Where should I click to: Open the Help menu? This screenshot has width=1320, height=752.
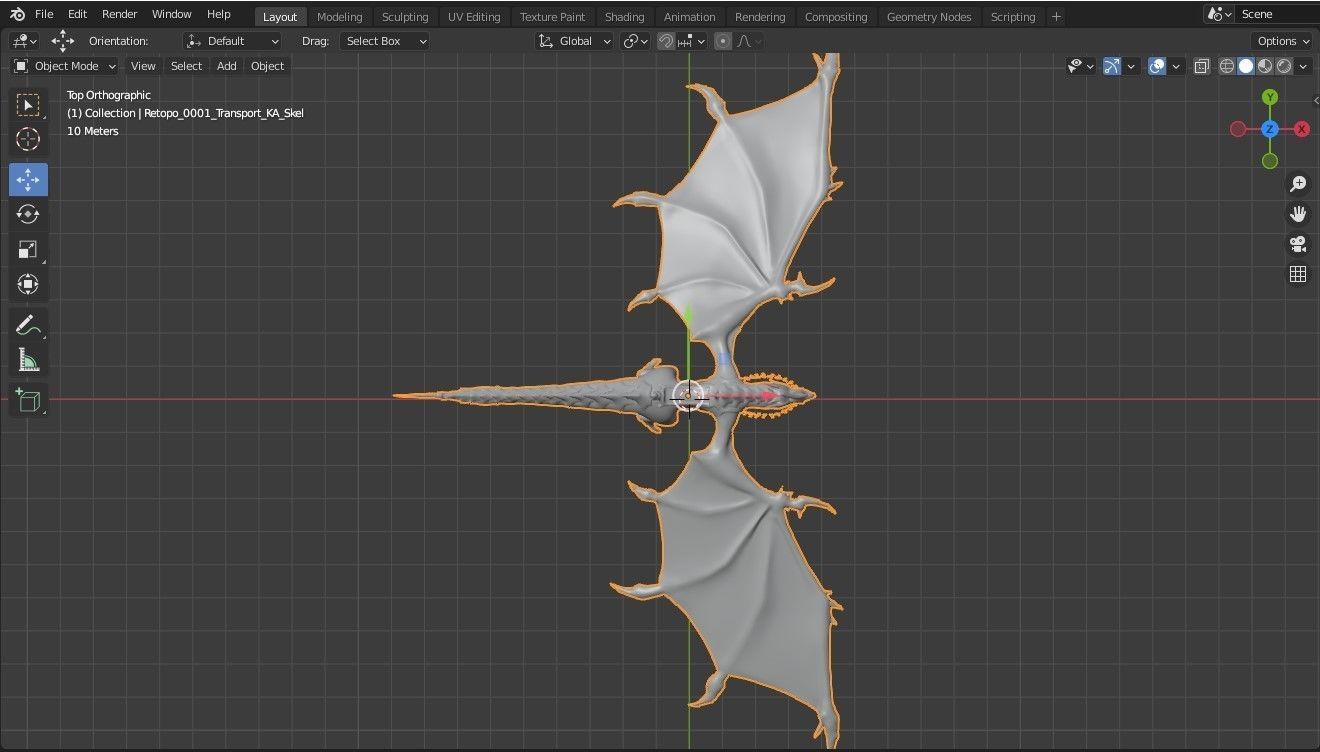click(218, 14)
